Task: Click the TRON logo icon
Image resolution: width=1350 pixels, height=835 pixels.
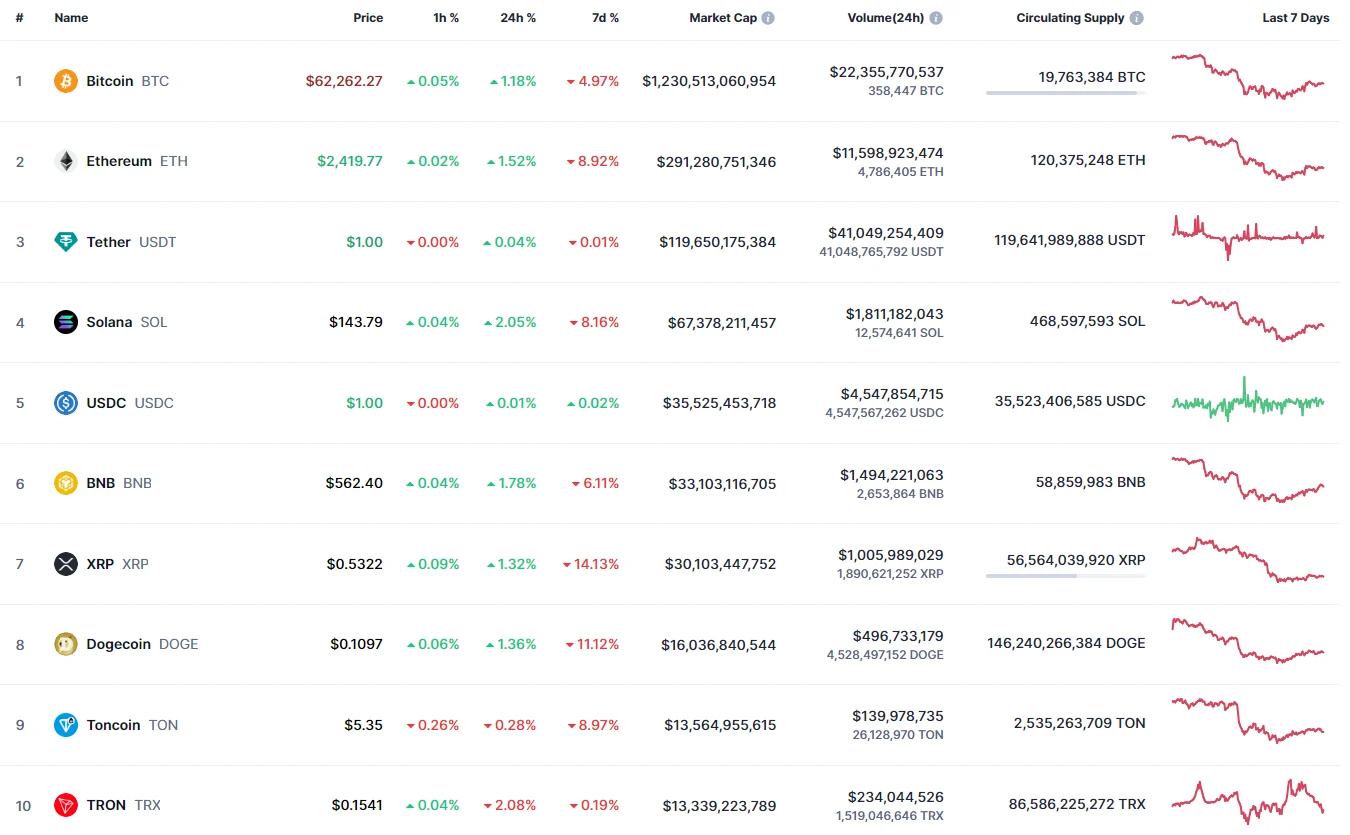Action: (65, 805)
